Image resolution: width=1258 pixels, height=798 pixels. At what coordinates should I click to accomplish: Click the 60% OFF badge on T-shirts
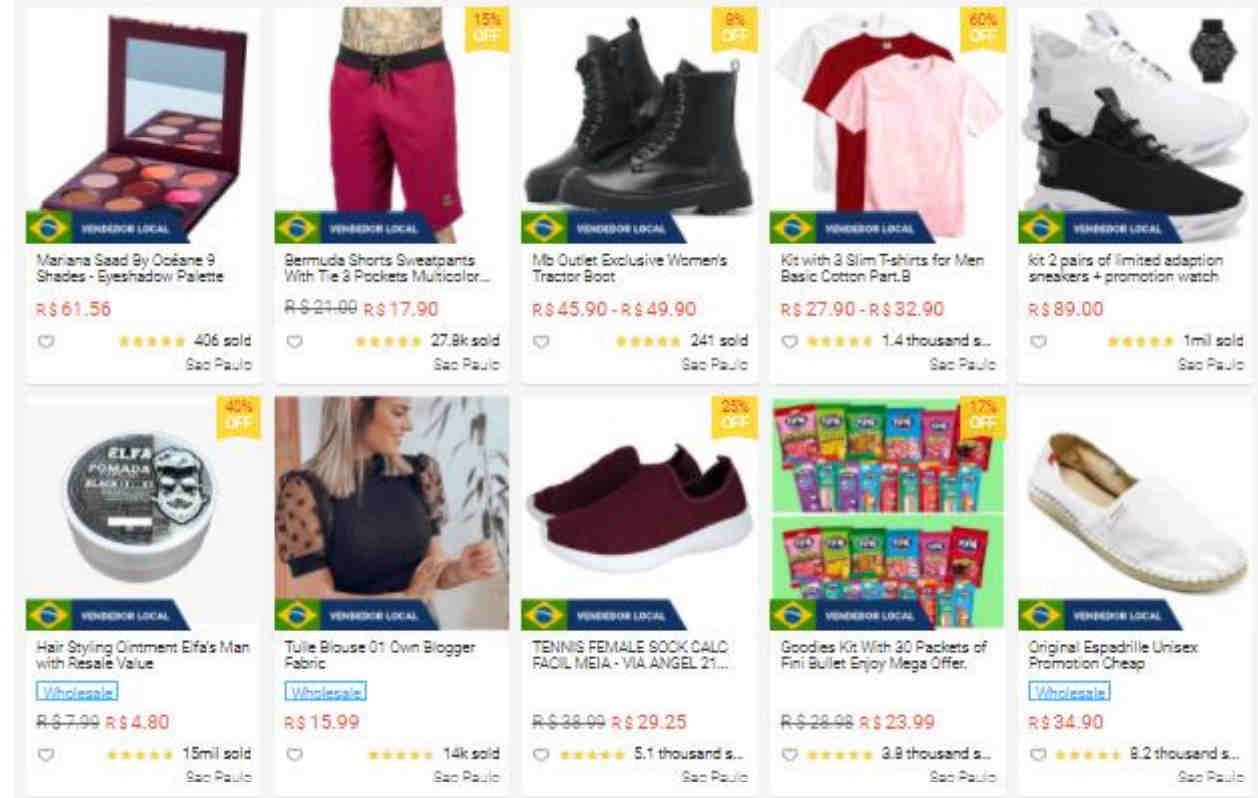tap(982, 28)
